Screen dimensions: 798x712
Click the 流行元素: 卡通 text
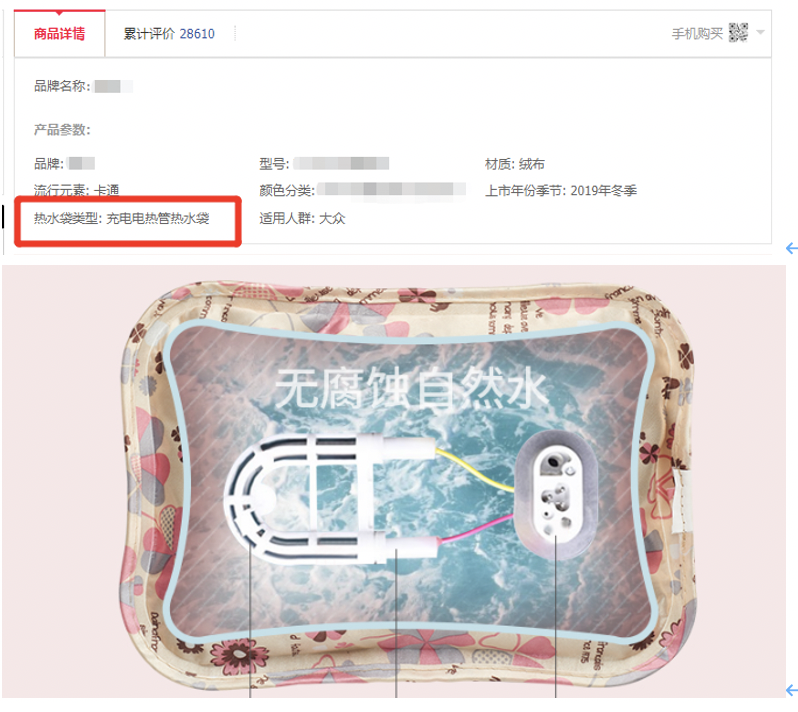pyautogui.click(x=76, y=190)
